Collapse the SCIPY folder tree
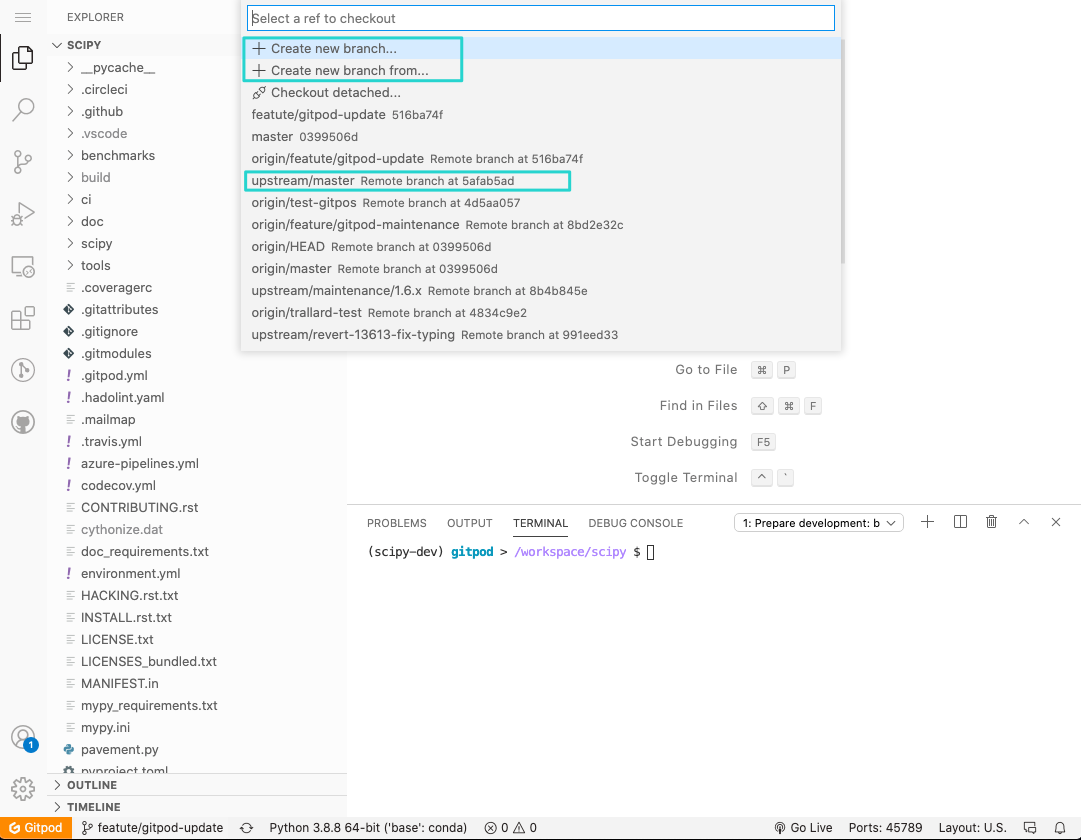This screenshot has height=840, width=1081. pyautogui.click(x=57, y=44)
